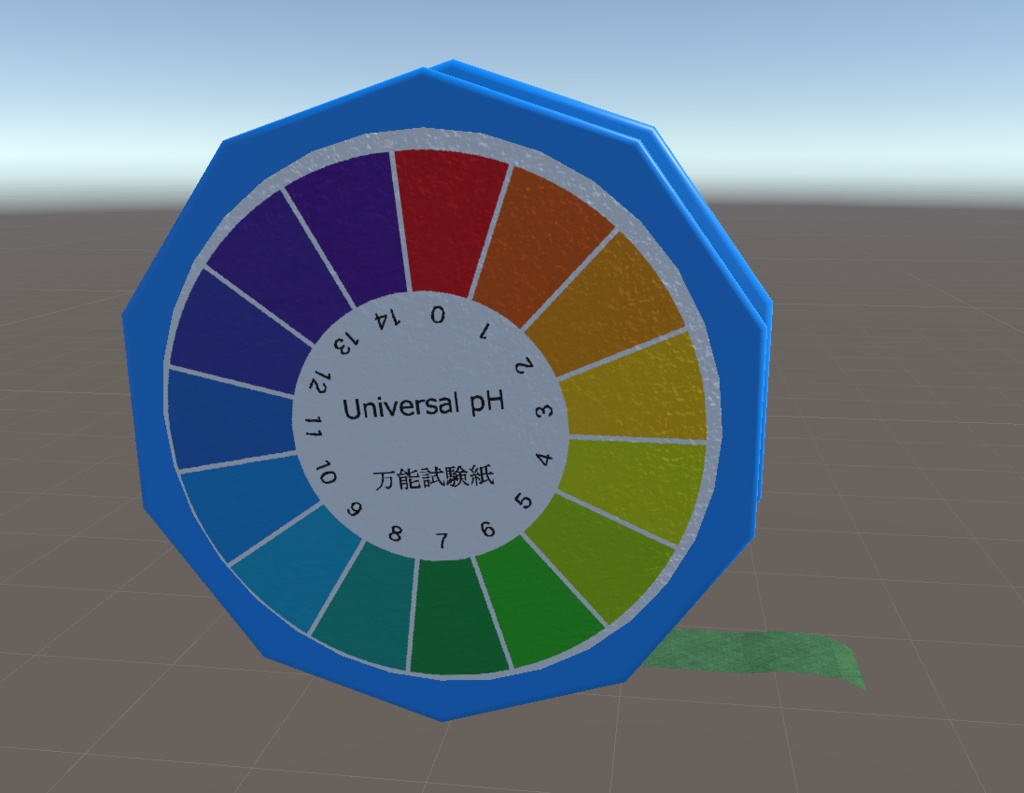Click the number '6' on the dial
Image resolution: width=1024 pixels, height=793 pixels.
point(487,529)
